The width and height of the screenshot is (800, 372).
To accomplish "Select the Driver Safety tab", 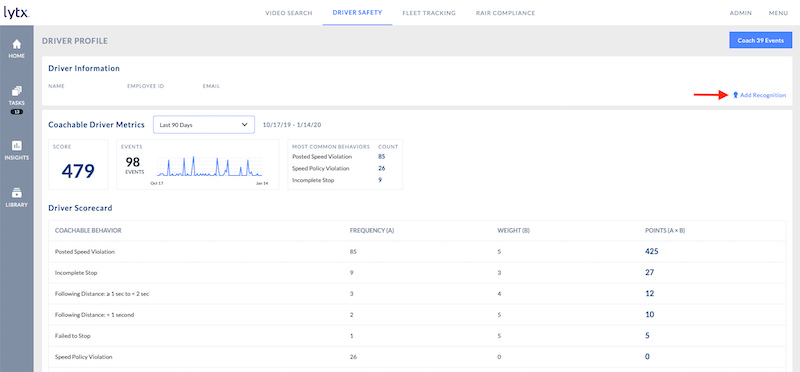I will tap(357, 13).
